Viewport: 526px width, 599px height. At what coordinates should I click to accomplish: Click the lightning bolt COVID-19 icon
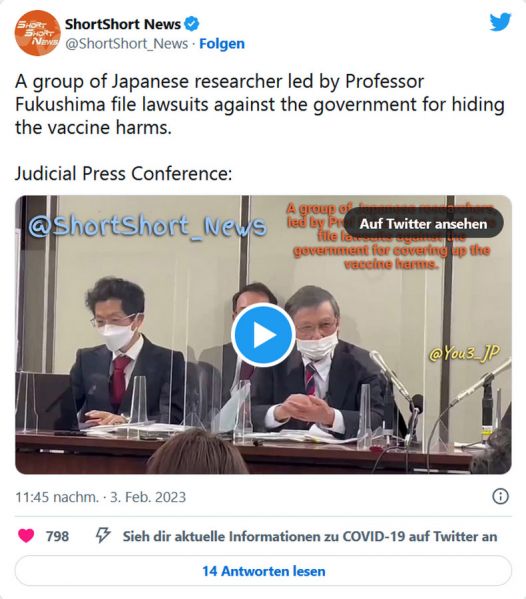coord(103,535)
